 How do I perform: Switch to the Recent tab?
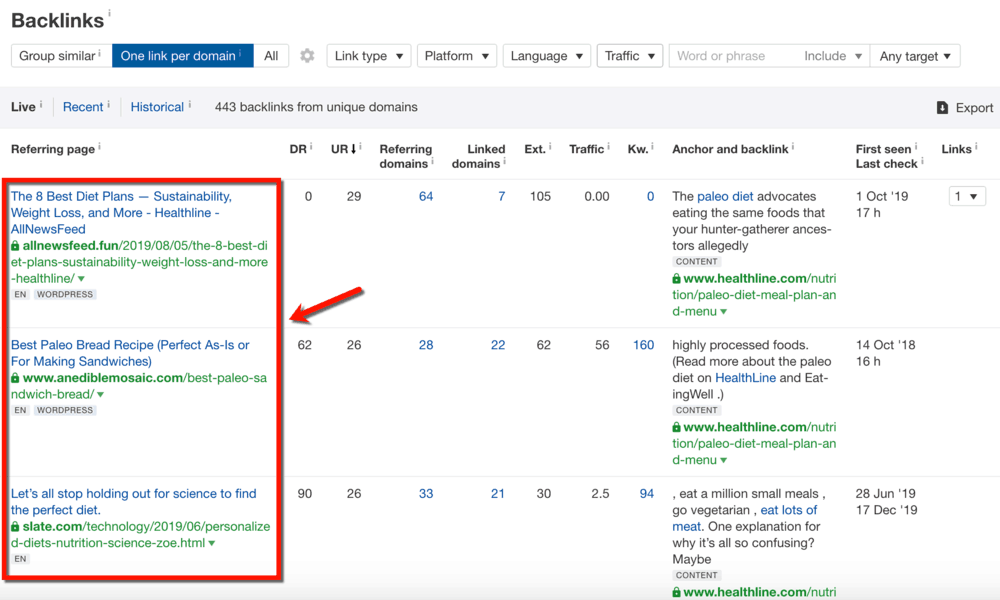[x=85, y=106]
